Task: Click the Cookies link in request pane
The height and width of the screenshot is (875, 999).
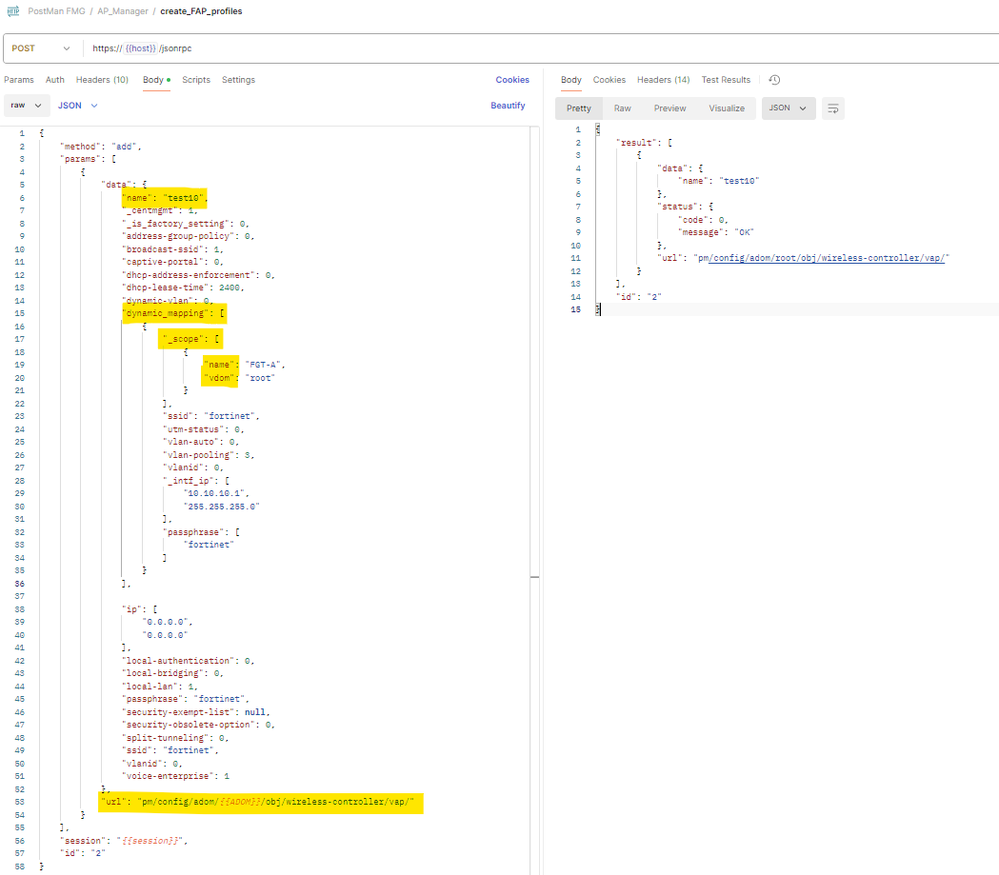Action: (512, 80)
